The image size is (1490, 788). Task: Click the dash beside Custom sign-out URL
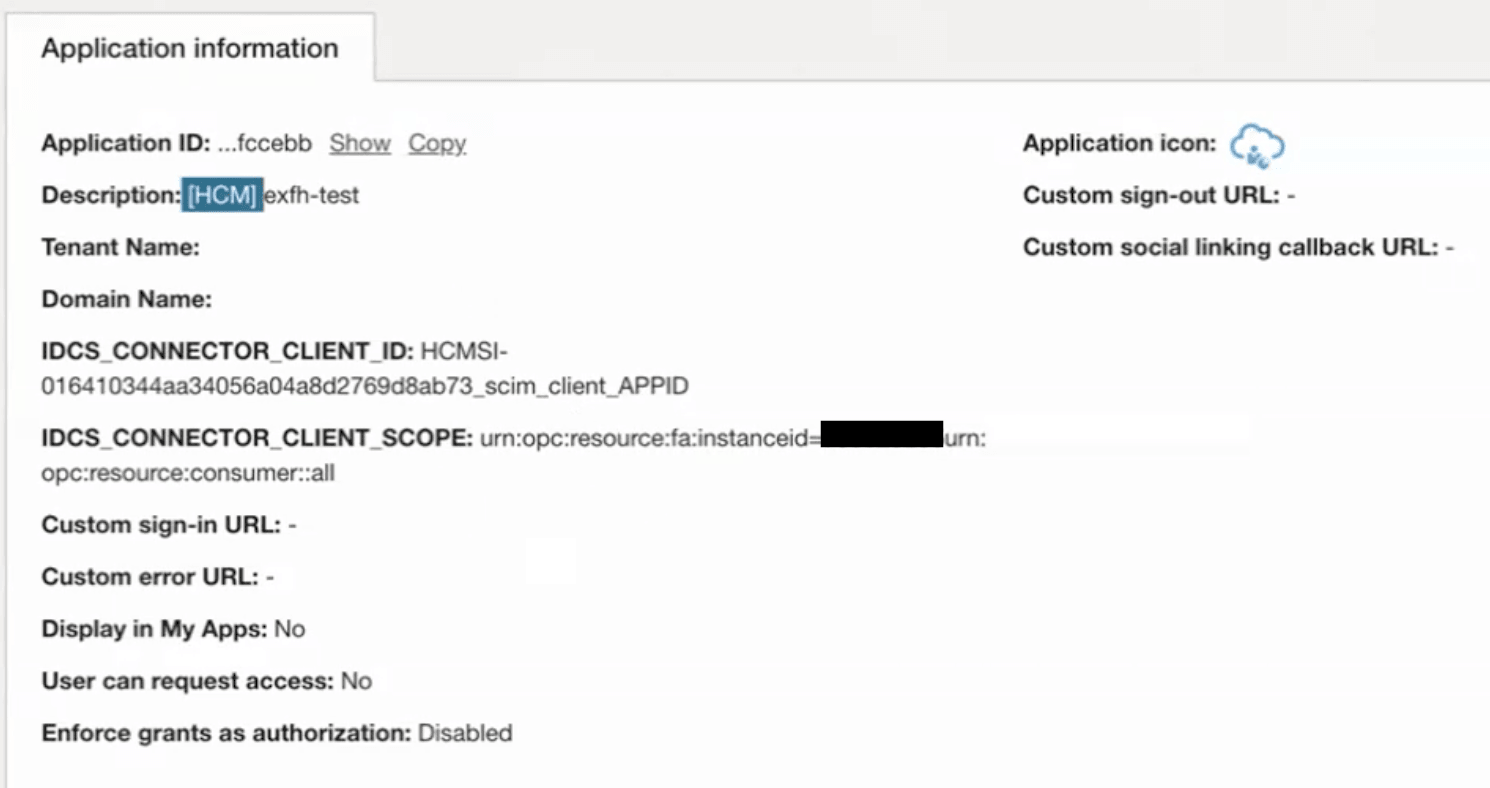[x=1290, y=196]
